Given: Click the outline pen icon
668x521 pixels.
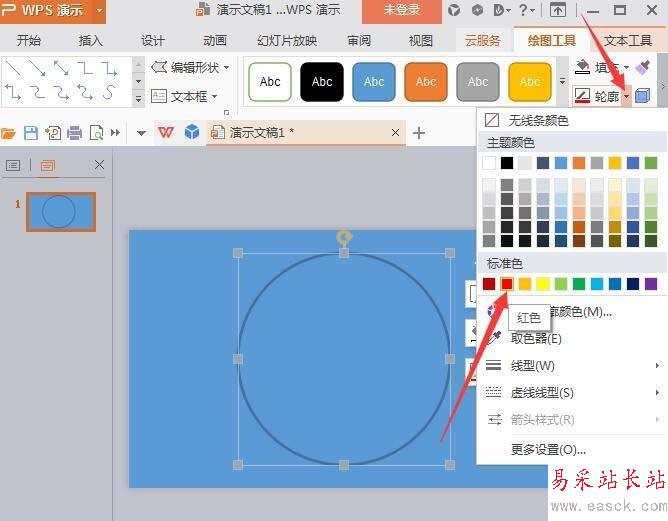Looking at the screenshot, I should [x=582, y=96].
